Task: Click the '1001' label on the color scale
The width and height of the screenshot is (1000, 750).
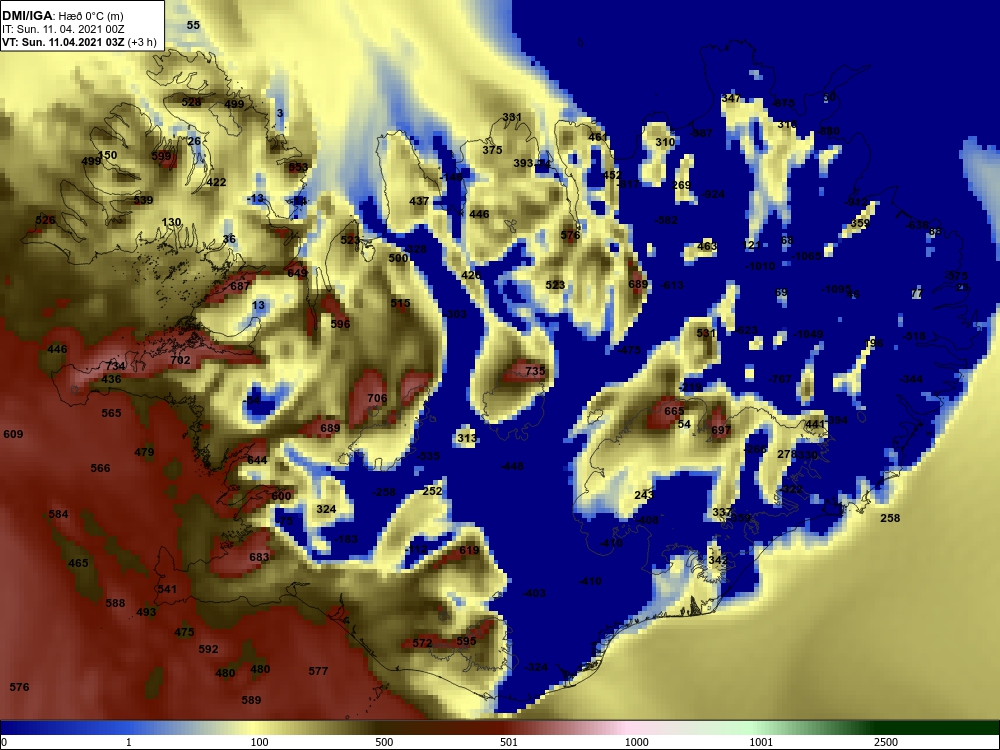Action: [x=760, y=742]
